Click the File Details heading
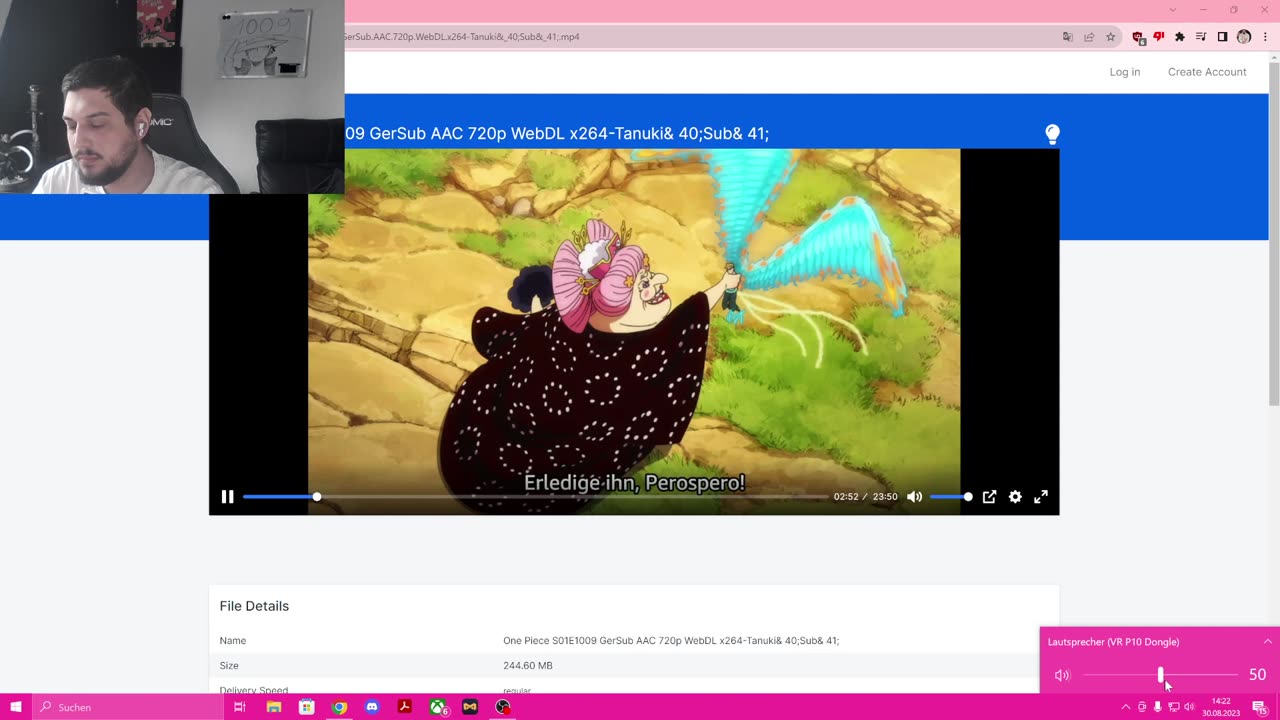This screenshot has width=1280, height=720. (254, 606)
